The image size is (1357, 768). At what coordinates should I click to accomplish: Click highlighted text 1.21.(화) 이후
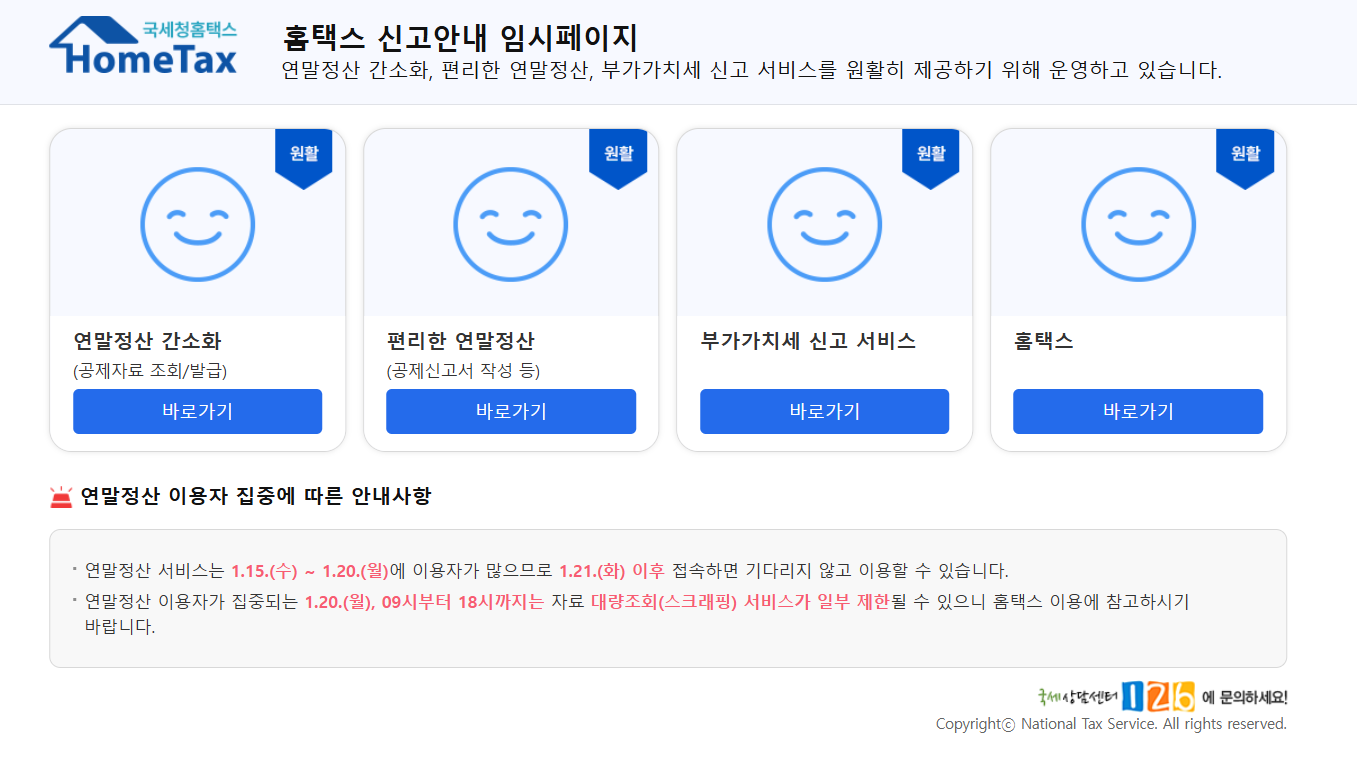point(611,571)
